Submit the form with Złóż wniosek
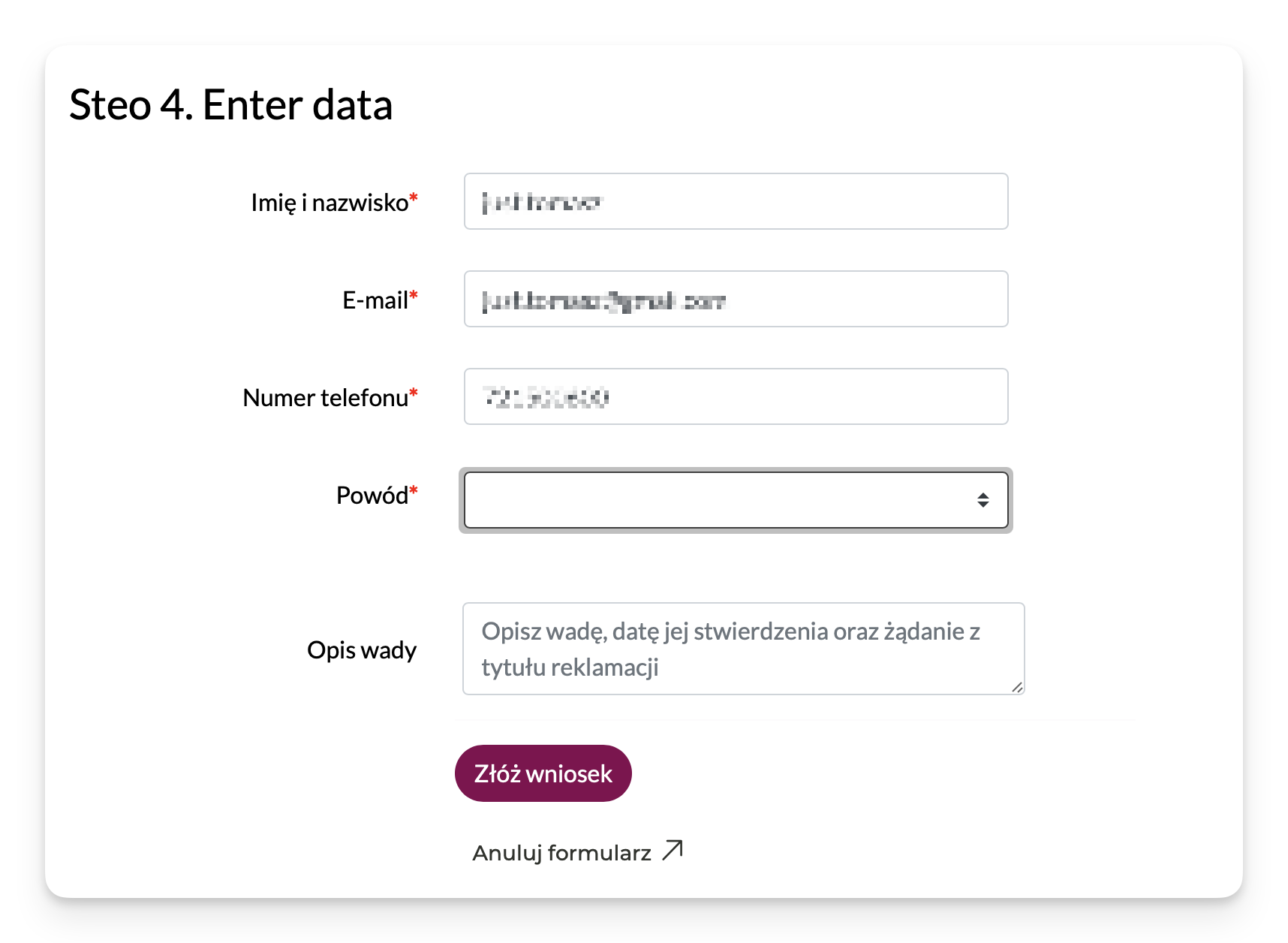Image resolution: width=1288 pixels, height=943 pixels. pyautogui.click(x=543, y=773)
